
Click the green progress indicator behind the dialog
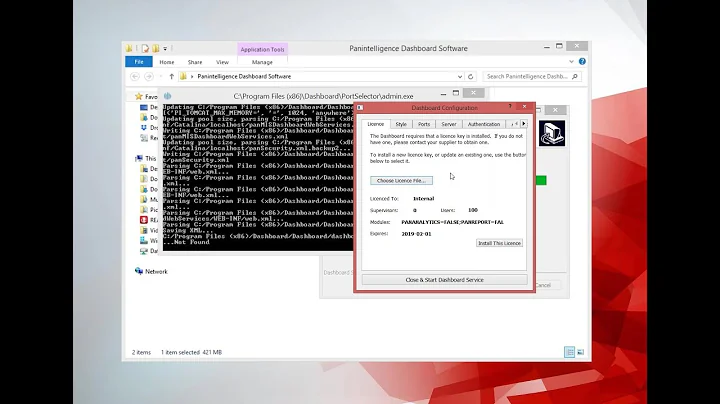pos(541,180)
